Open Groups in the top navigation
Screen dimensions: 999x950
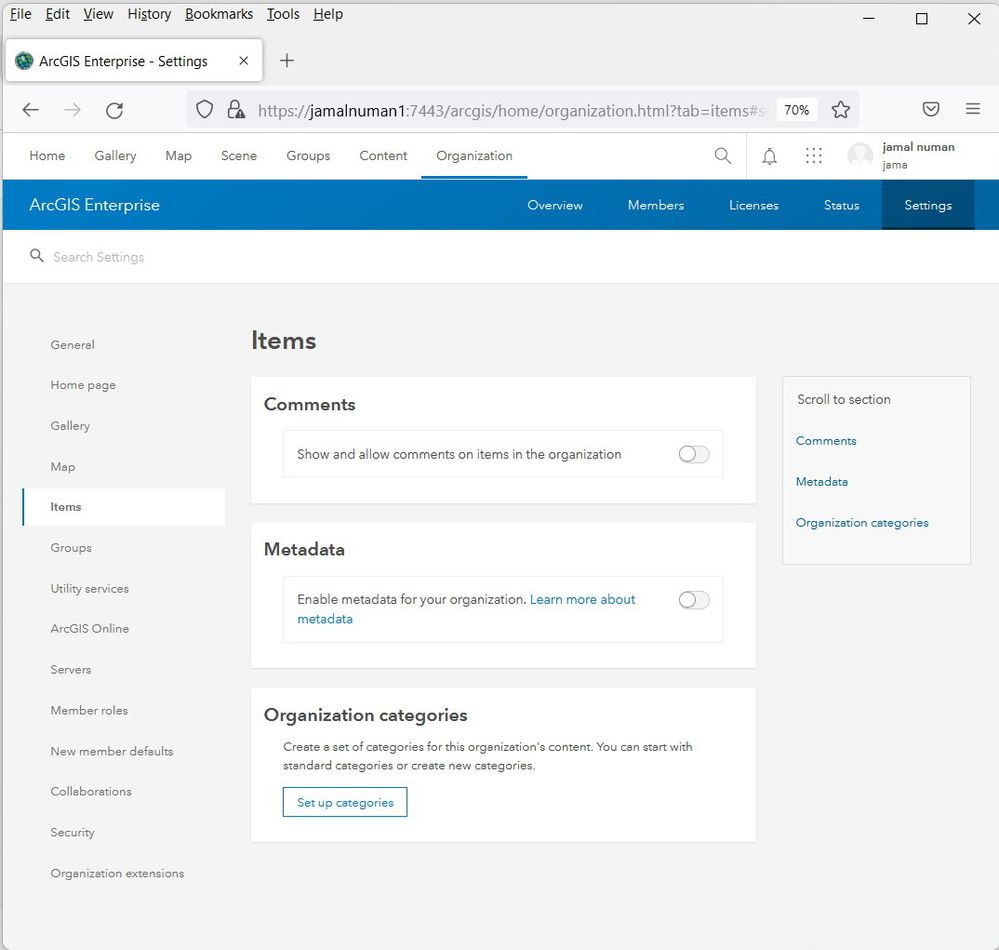[x=308, y=155]
